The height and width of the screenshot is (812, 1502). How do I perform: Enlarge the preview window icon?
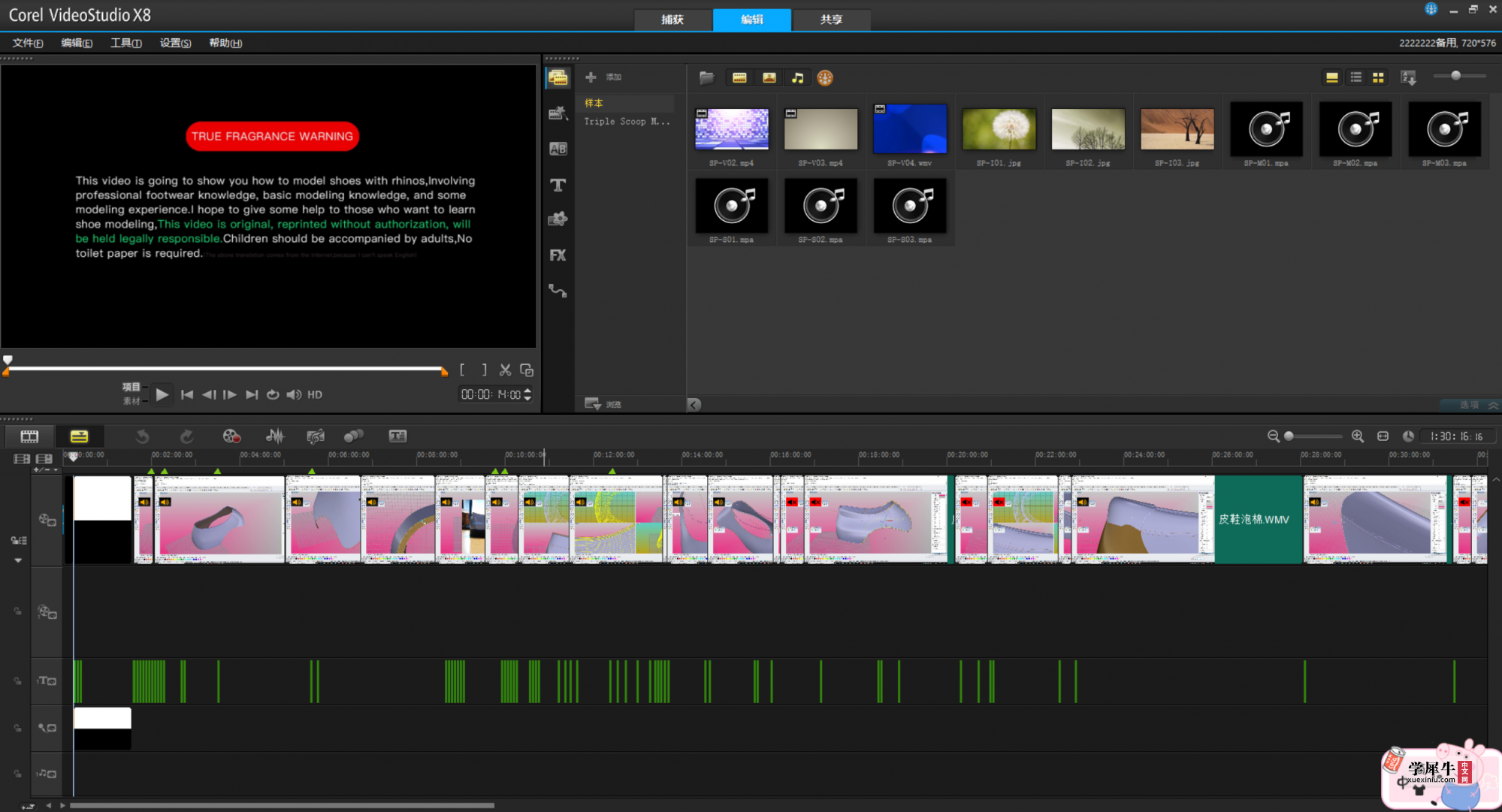[527, 370]
